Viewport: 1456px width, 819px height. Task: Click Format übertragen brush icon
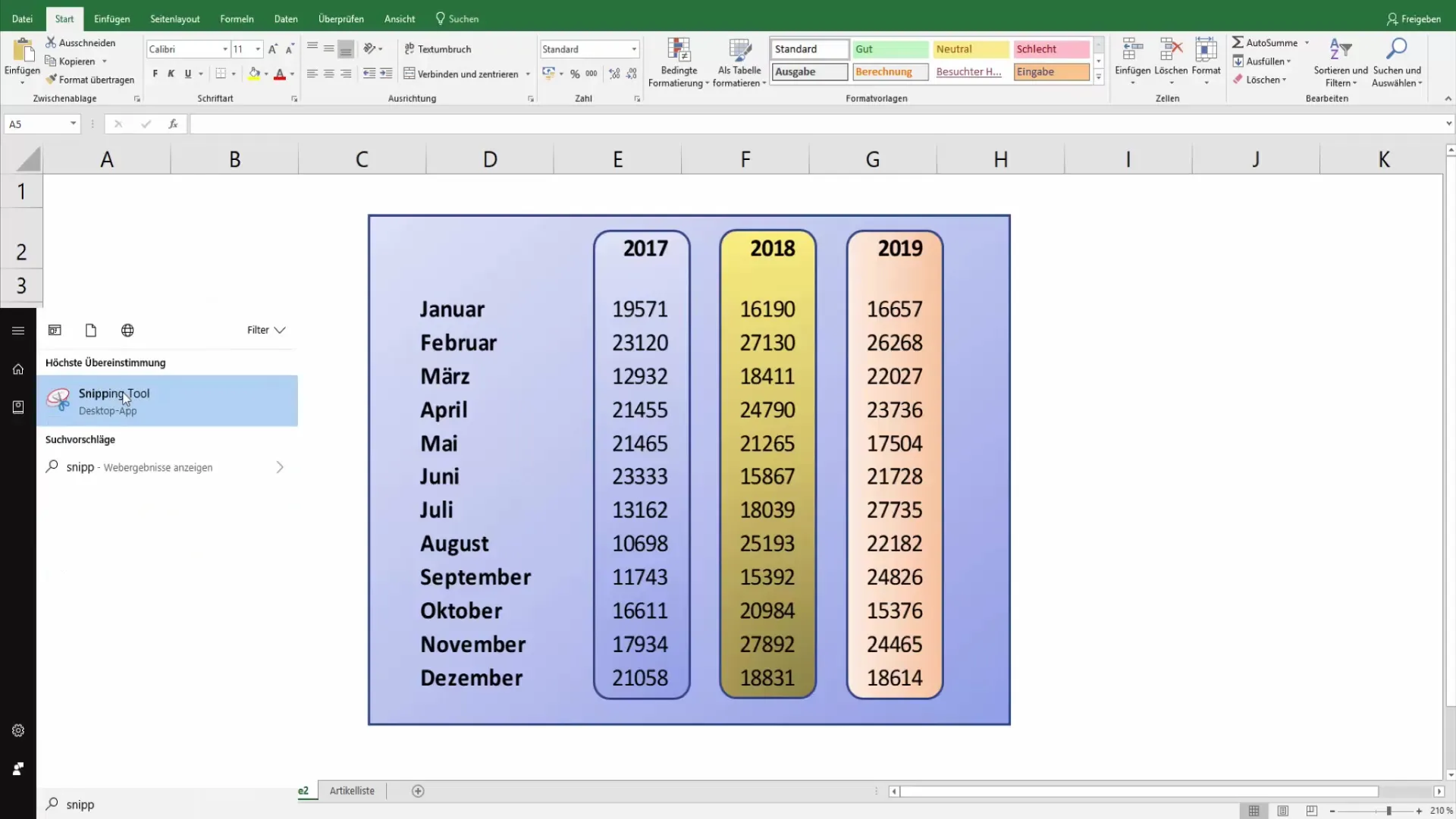[51, 80]
